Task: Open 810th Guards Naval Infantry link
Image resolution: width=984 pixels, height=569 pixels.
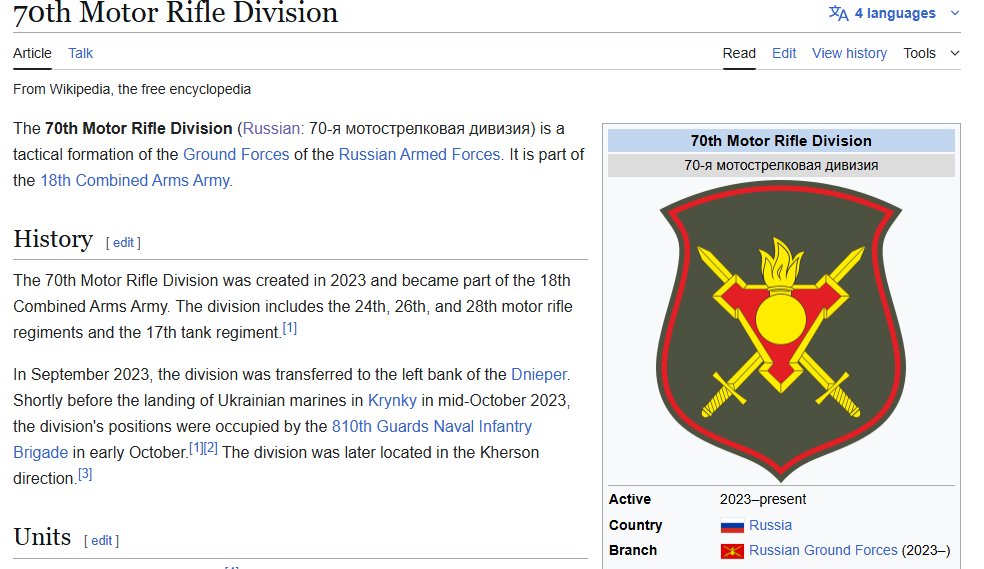Action: coord(432,427)
